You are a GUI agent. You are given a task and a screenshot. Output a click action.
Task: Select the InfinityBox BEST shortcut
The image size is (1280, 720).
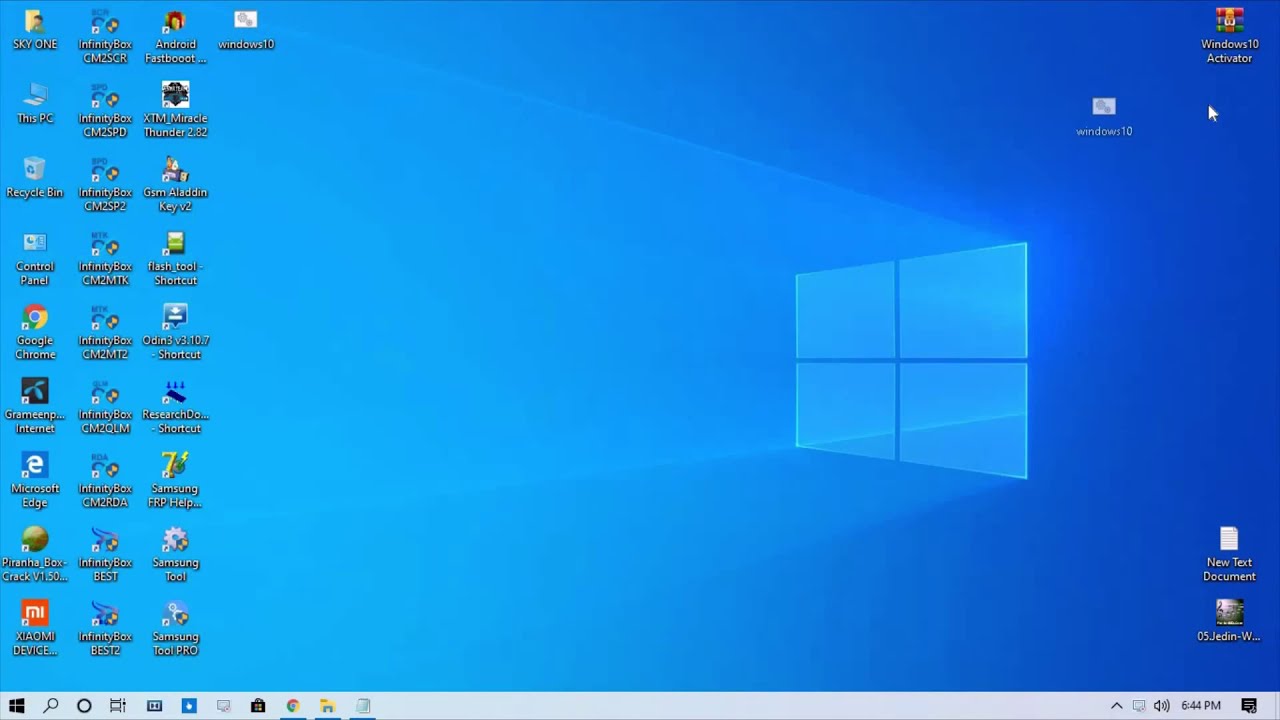pos(105,555)
